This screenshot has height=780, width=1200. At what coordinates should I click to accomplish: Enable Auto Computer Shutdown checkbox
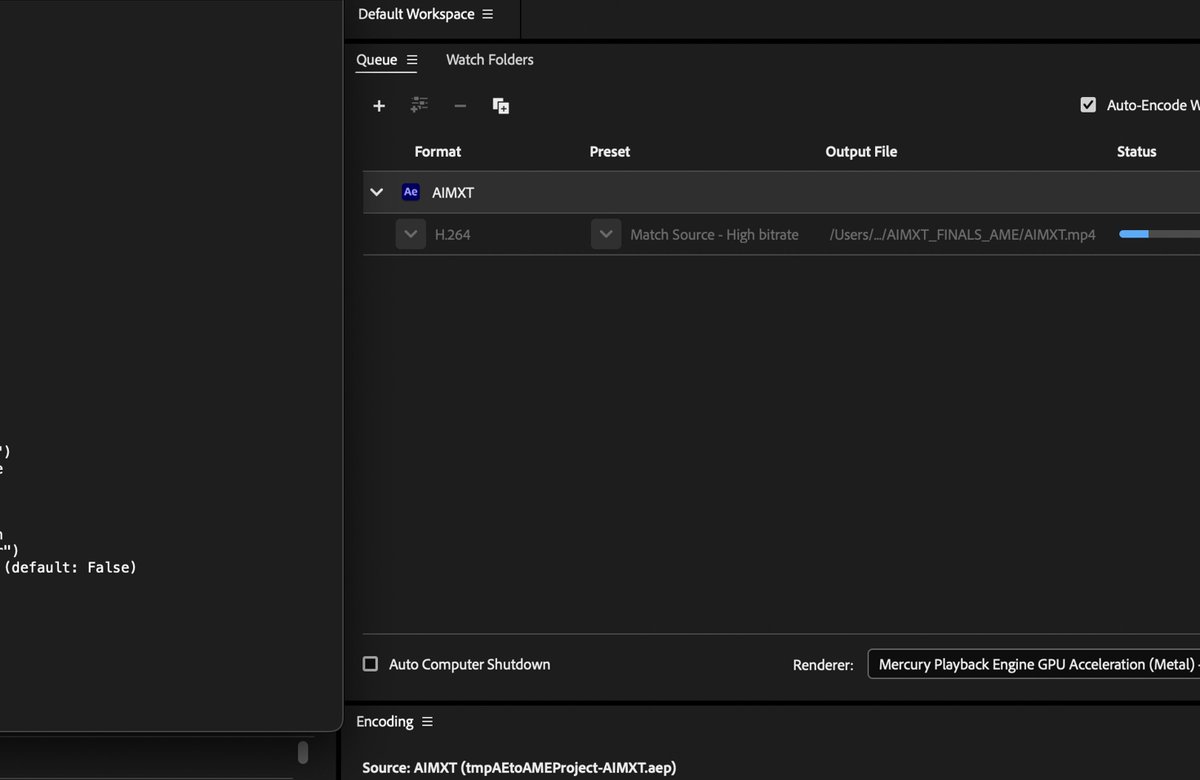370,664
